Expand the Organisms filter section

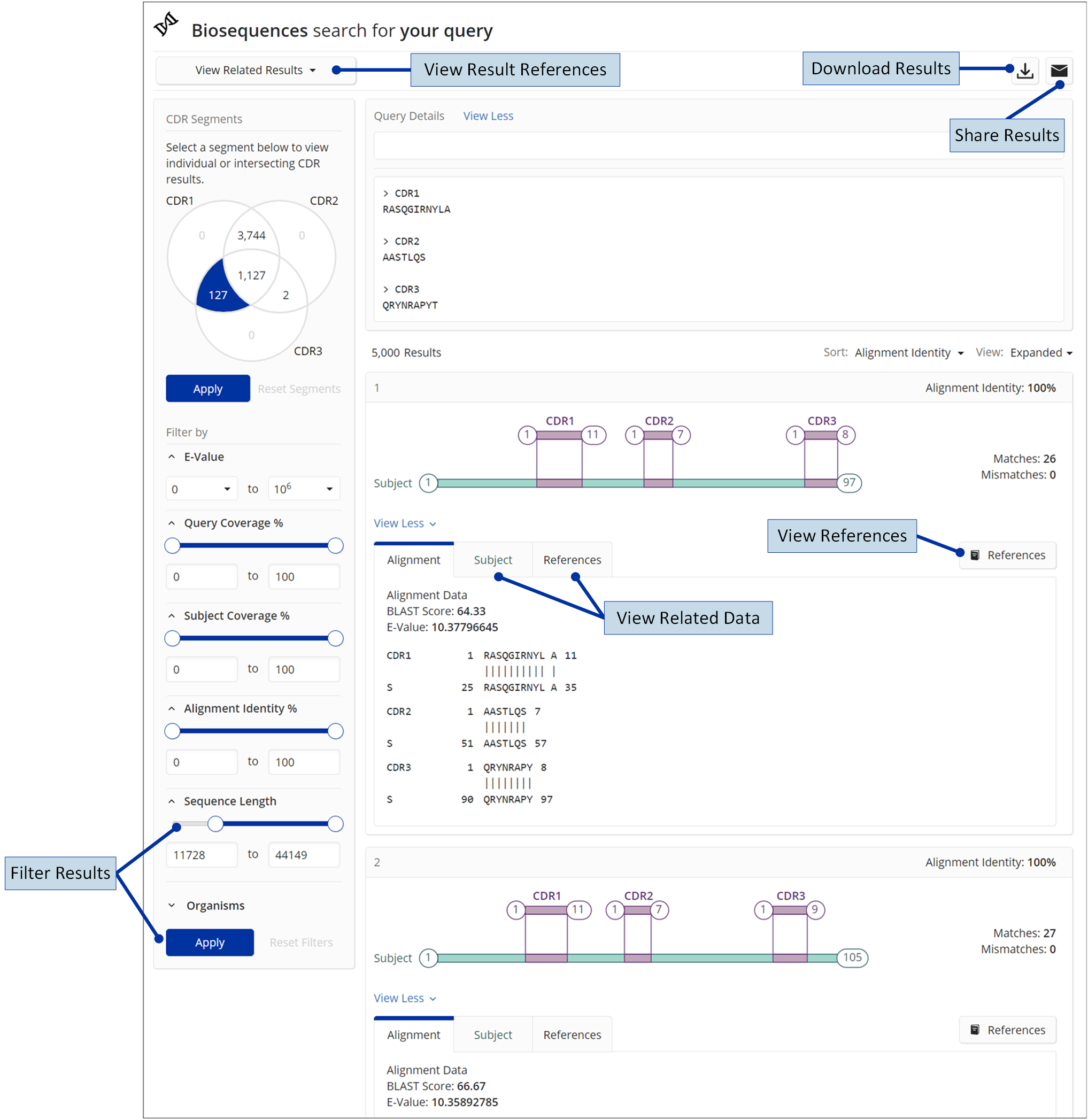click(172, 905)
